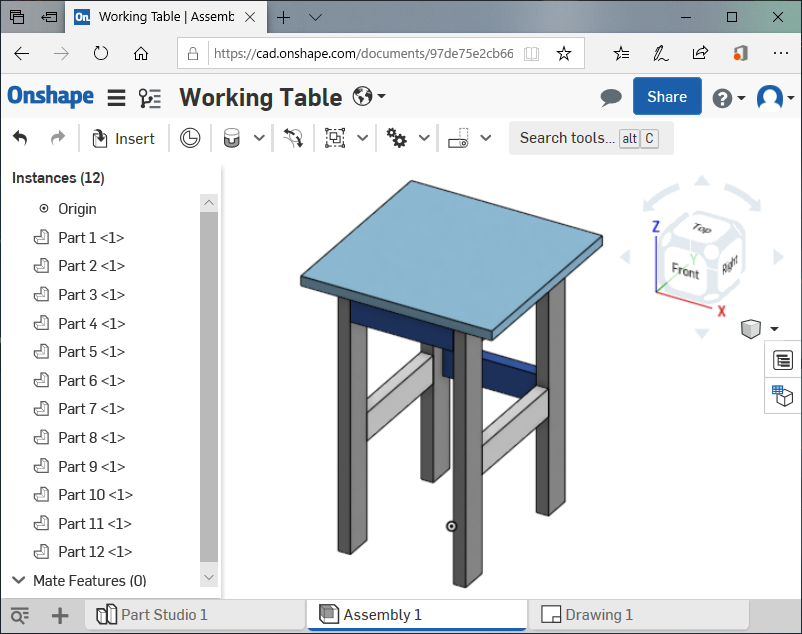Undo the last action

point(20,138)
